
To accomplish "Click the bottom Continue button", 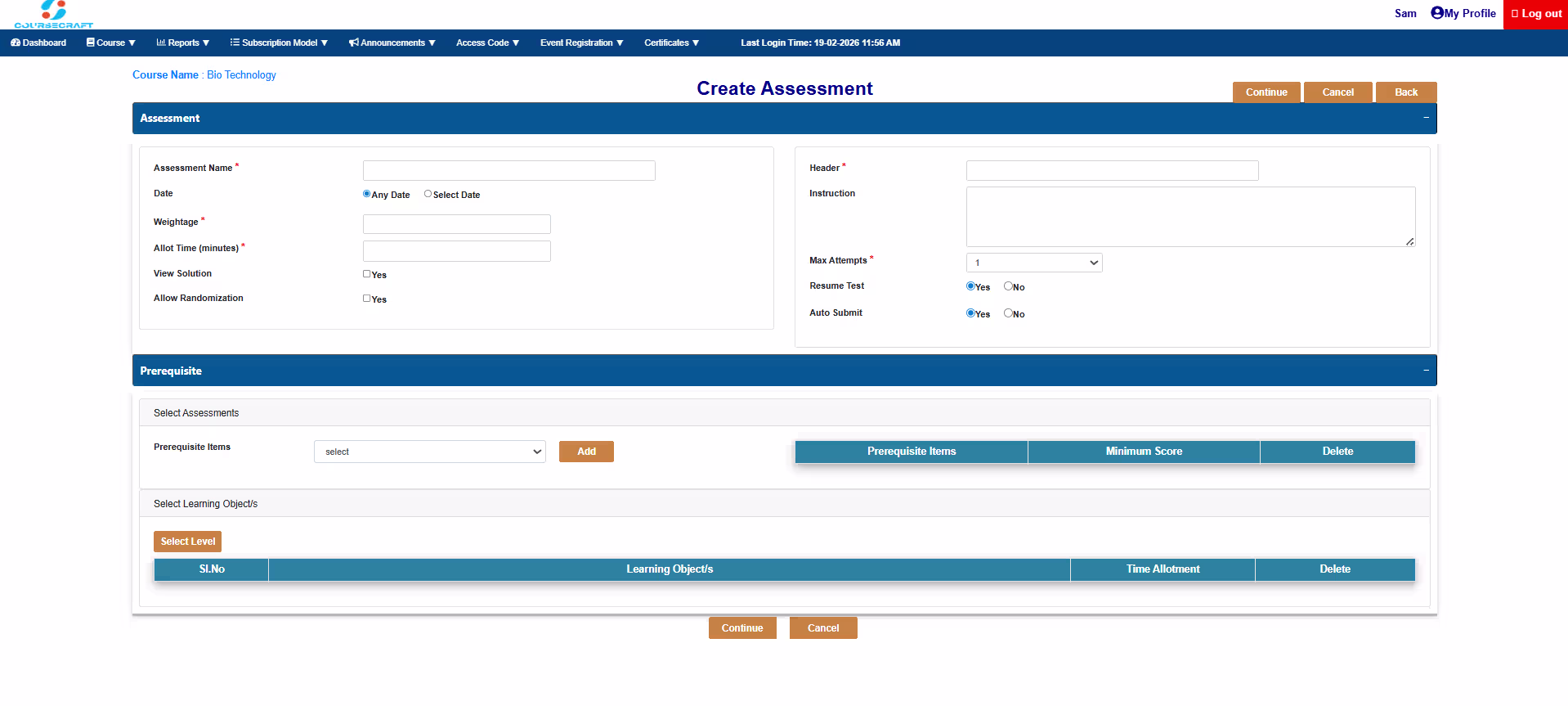I will coord(742,628).
